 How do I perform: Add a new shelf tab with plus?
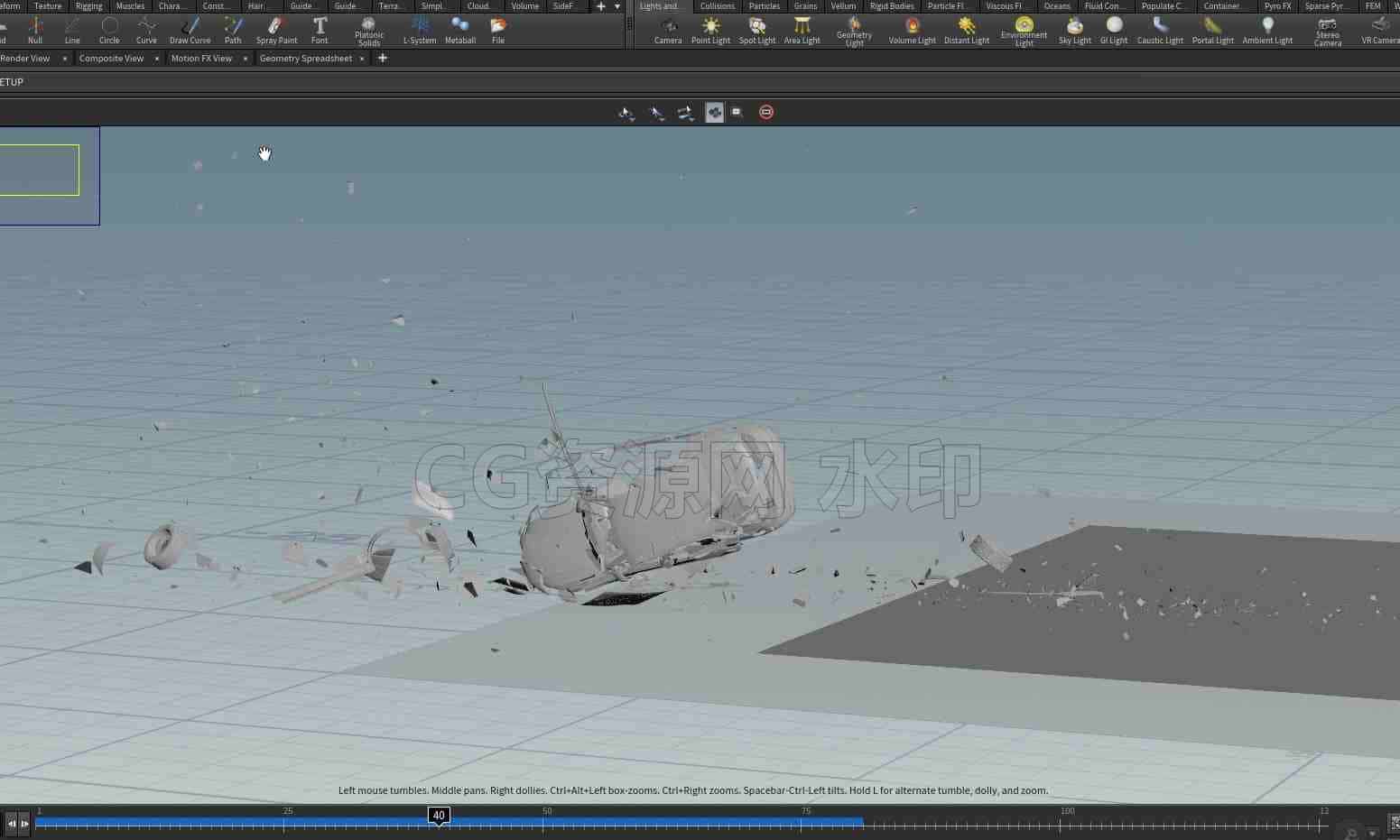[x=600, y=6]
